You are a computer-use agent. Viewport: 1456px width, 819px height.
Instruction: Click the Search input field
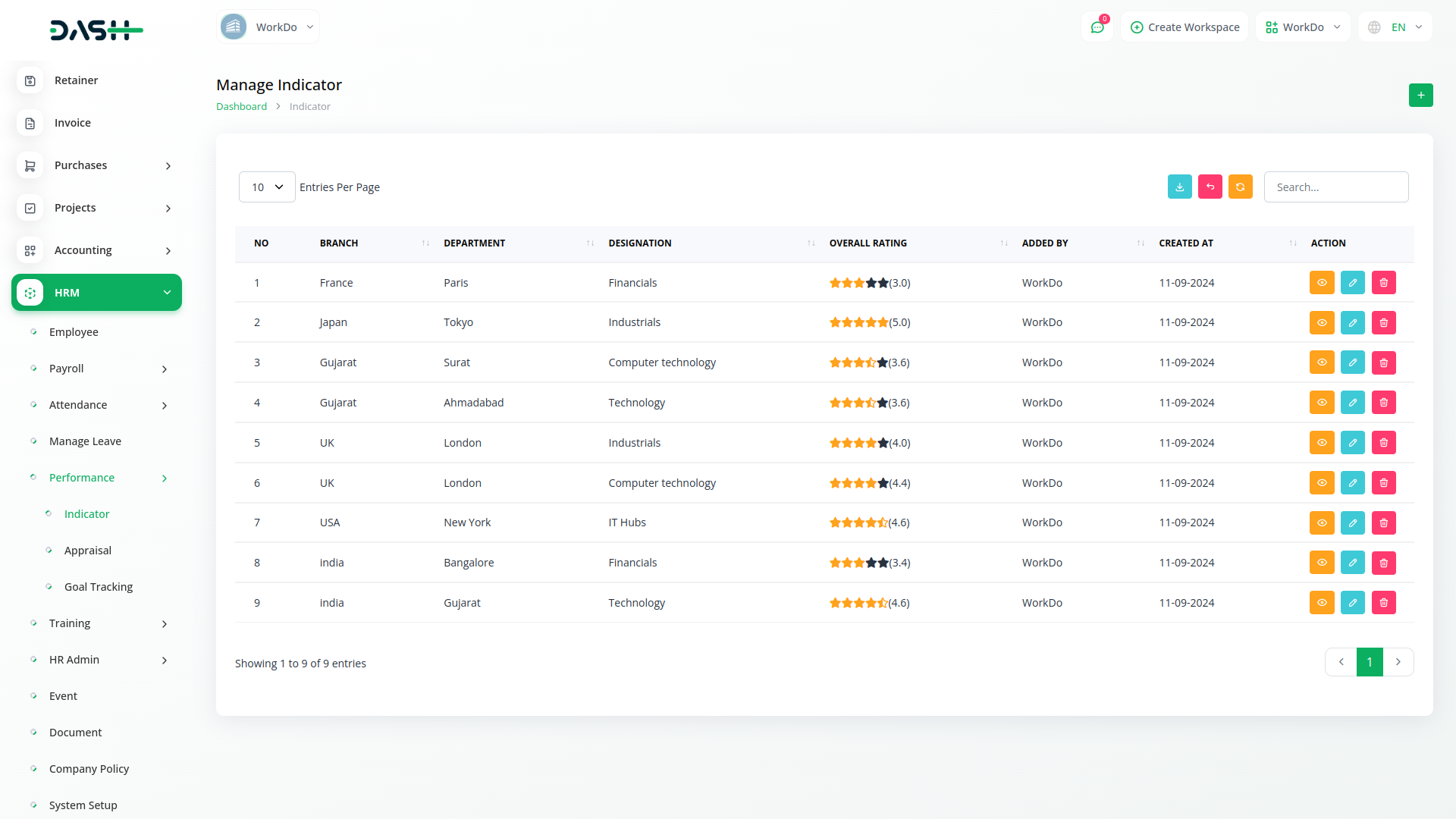pos(1335,187)
